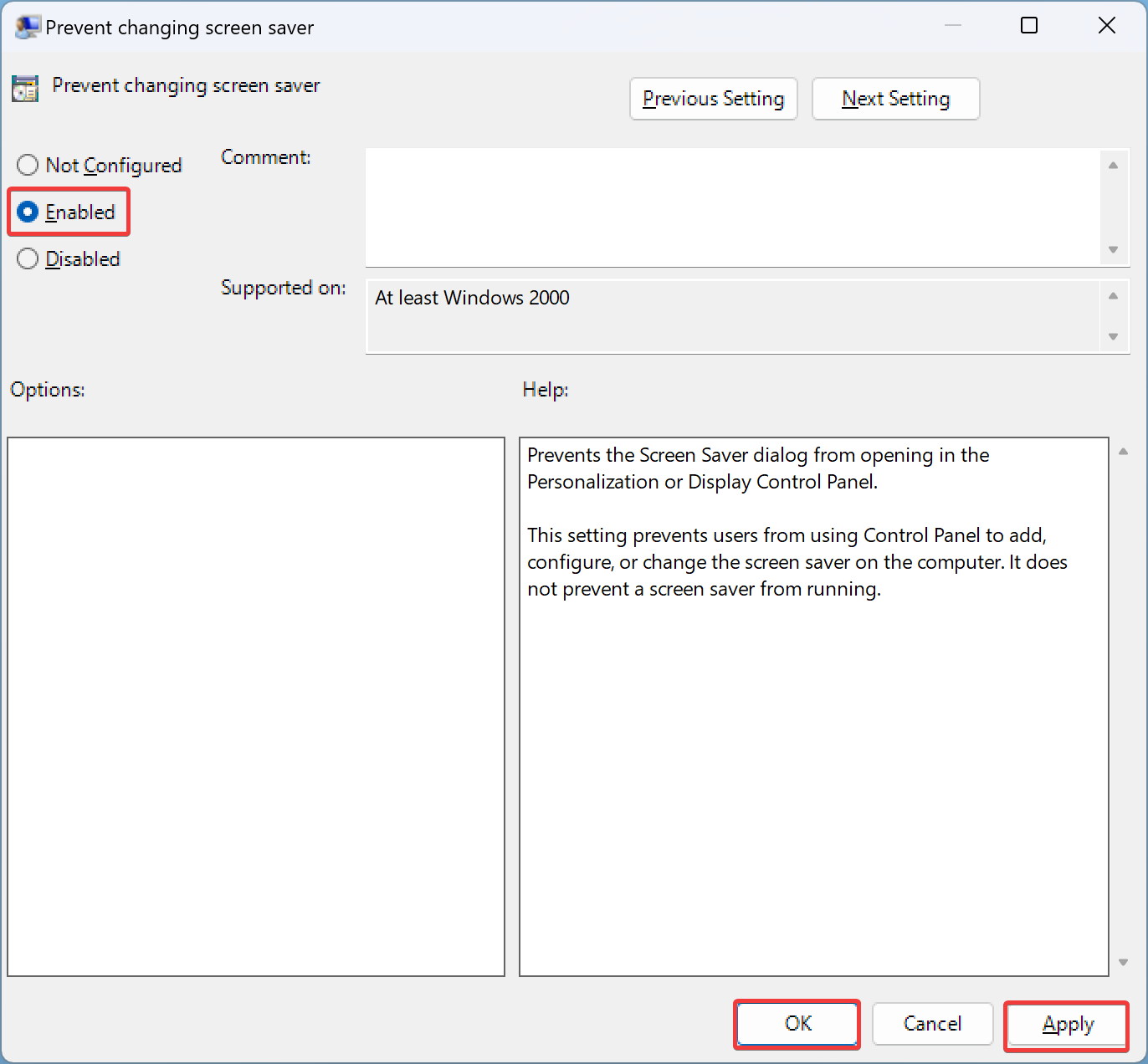Click the Comment box scroll-up arrow
This screenshot has height=1064, width=1148.
1113,166
